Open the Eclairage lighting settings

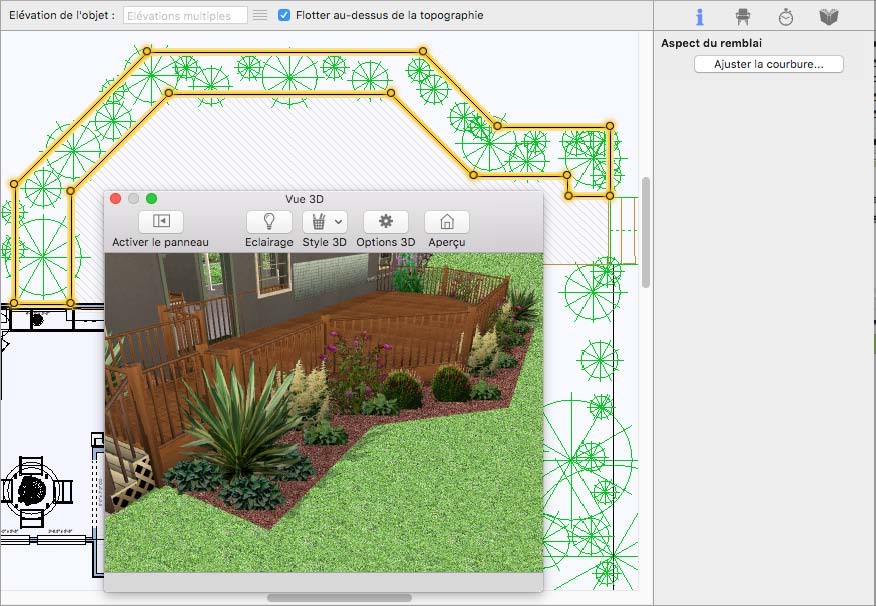tap(269, 222)
